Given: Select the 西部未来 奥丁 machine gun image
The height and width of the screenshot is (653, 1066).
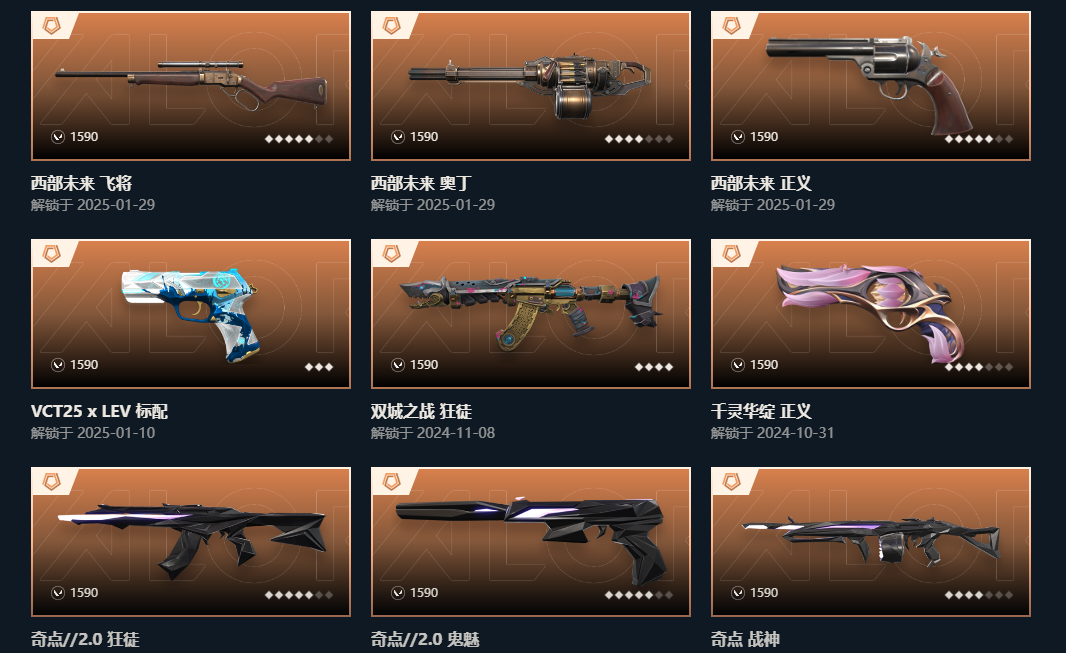Looking at the screenshot, I should coord(530,88).
